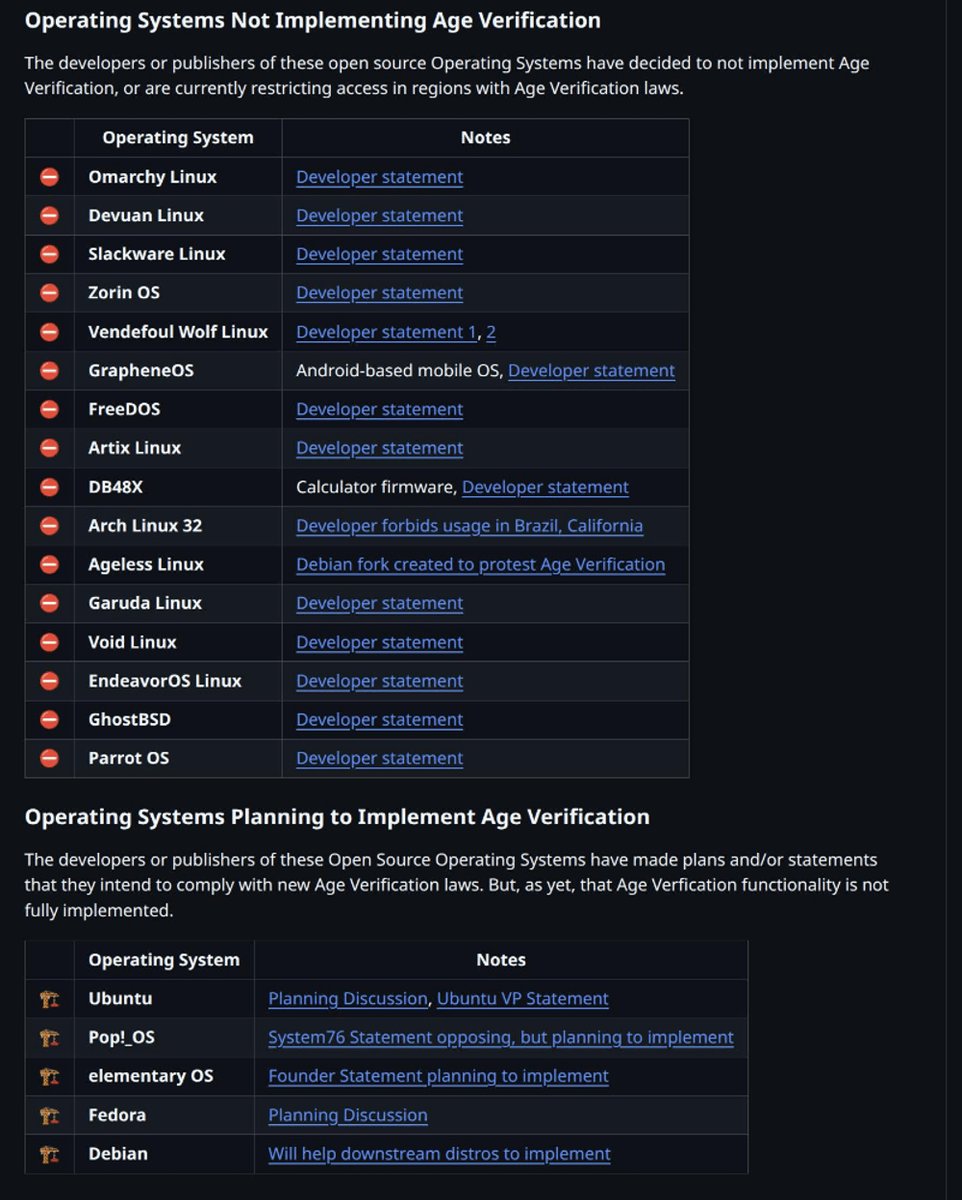962x1200 pixels.
Task: Select the 'GrapheneOS' name cell
Action: [x=178, y=371]
